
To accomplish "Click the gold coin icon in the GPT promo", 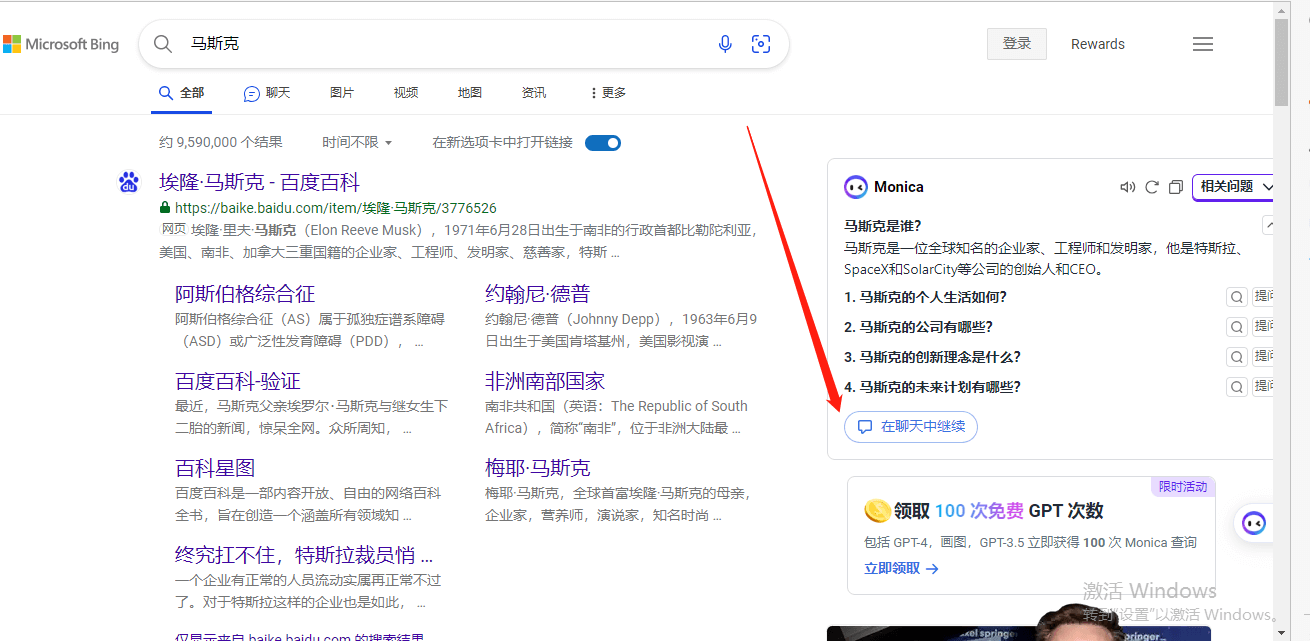I will pyautogui.click(x=877, y=511).
